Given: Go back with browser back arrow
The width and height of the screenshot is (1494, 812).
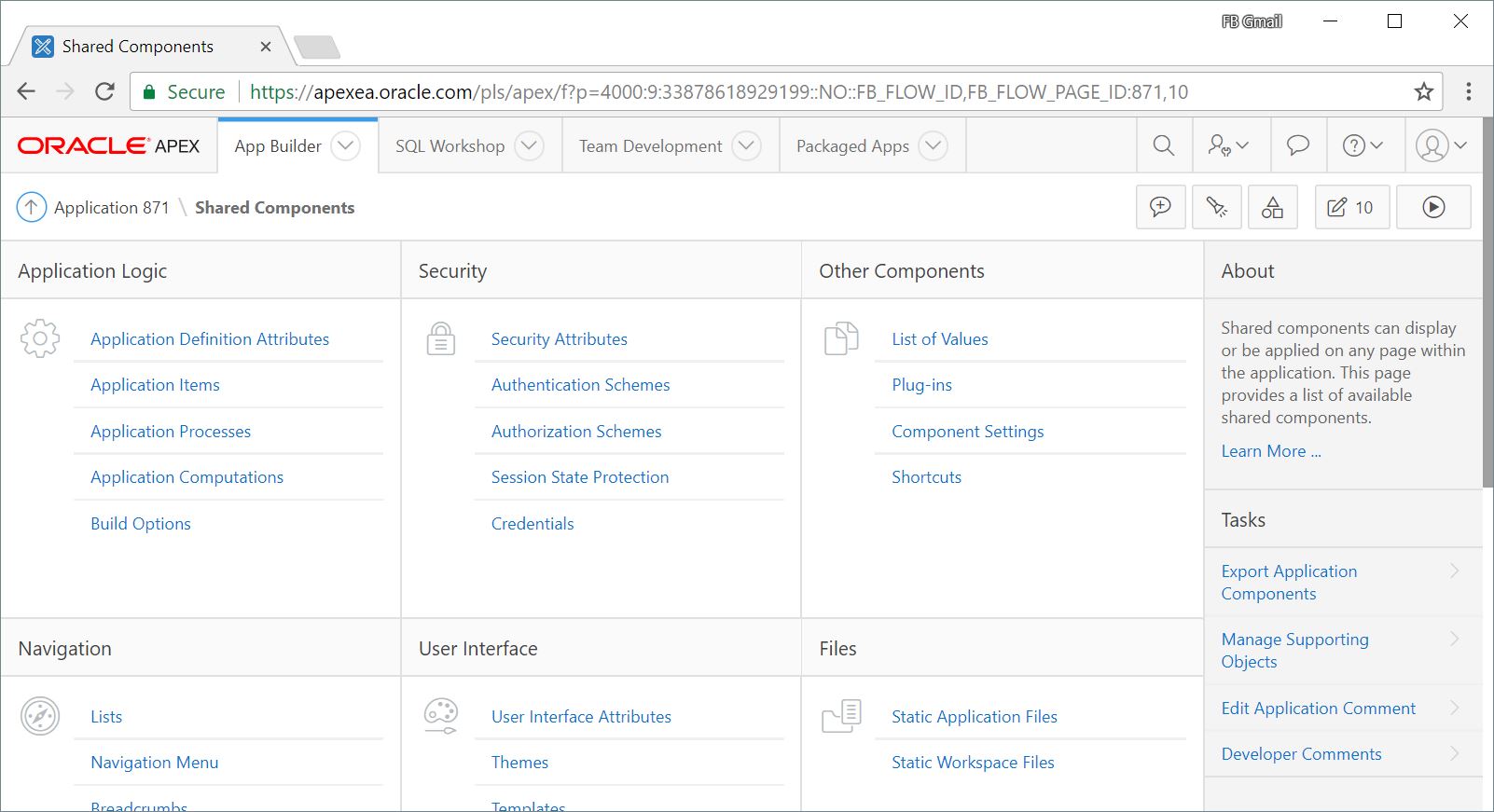Looking at the screenshot, I should (x=26, y=91).
